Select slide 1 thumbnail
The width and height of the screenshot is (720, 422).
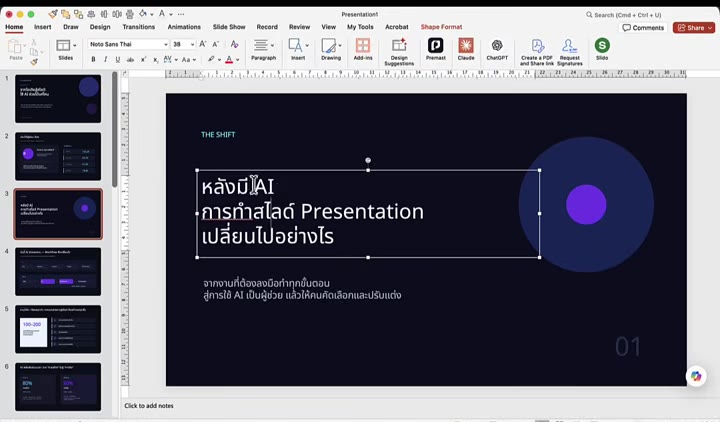[58, 99]
